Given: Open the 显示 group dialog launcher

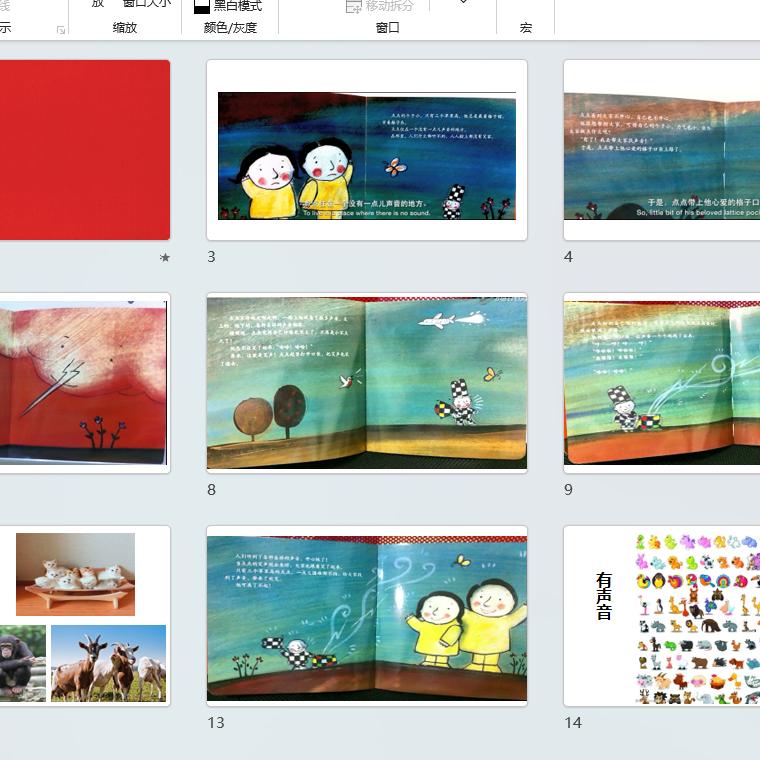Looking at the screenshot, I should [61, 30].
